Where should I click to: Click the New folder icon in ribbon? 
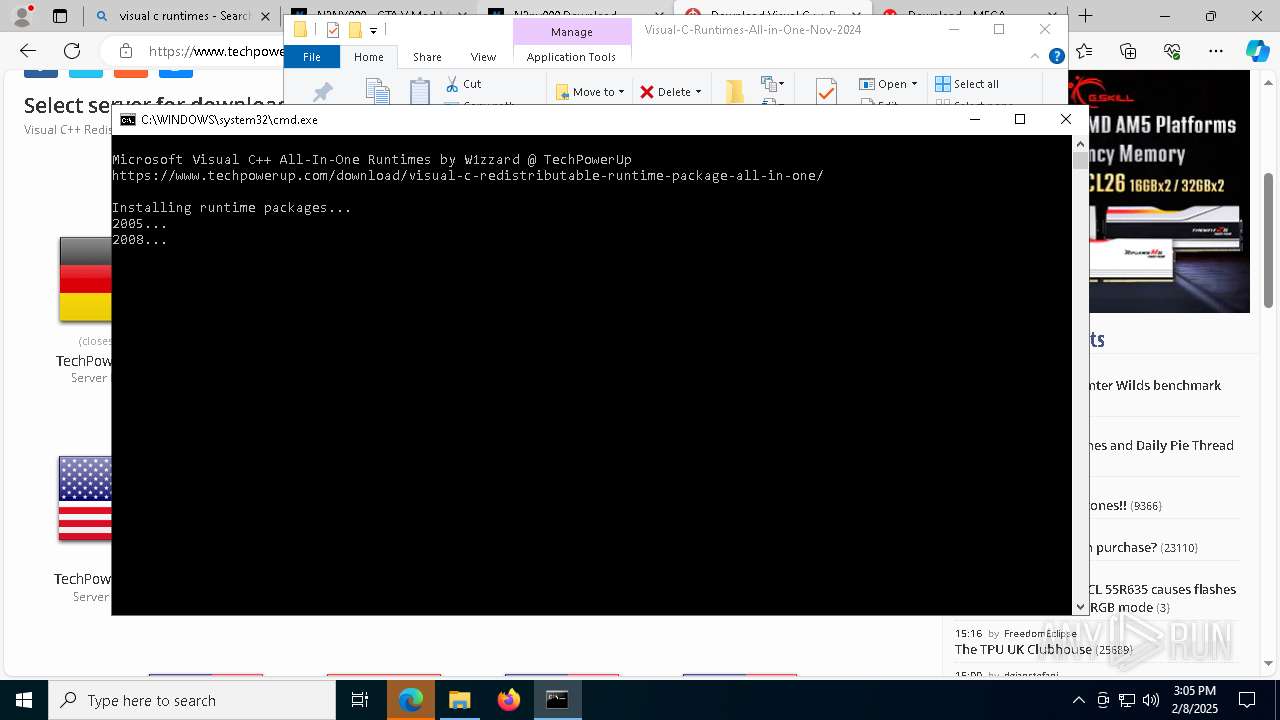click(x=735, y=92)
